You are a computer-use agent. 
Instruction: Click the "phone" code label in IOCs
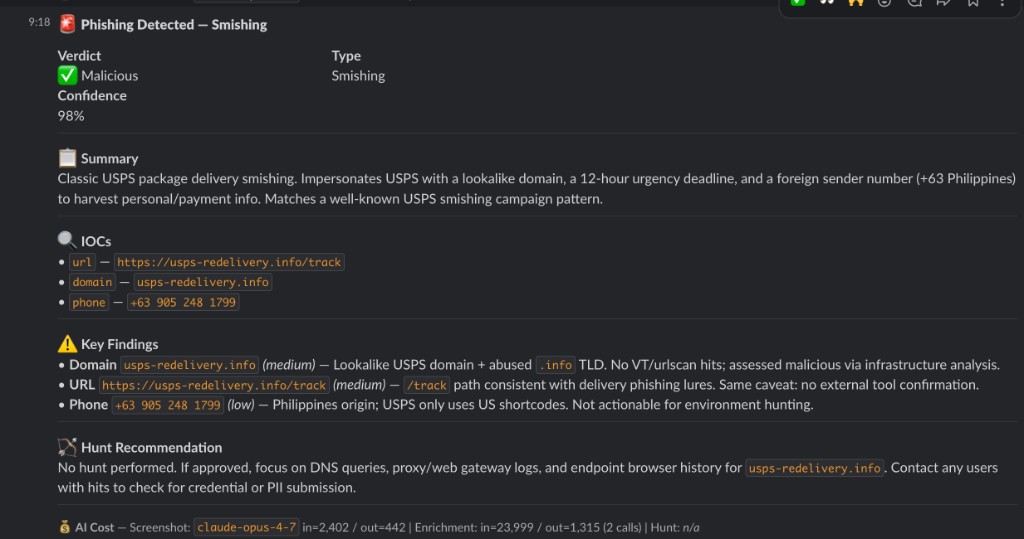(89, 302)
